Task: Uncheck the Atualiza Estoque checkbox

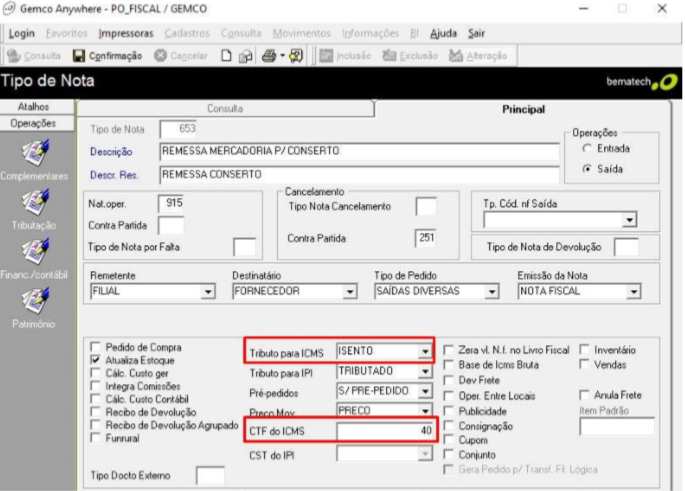Action: 95,360
